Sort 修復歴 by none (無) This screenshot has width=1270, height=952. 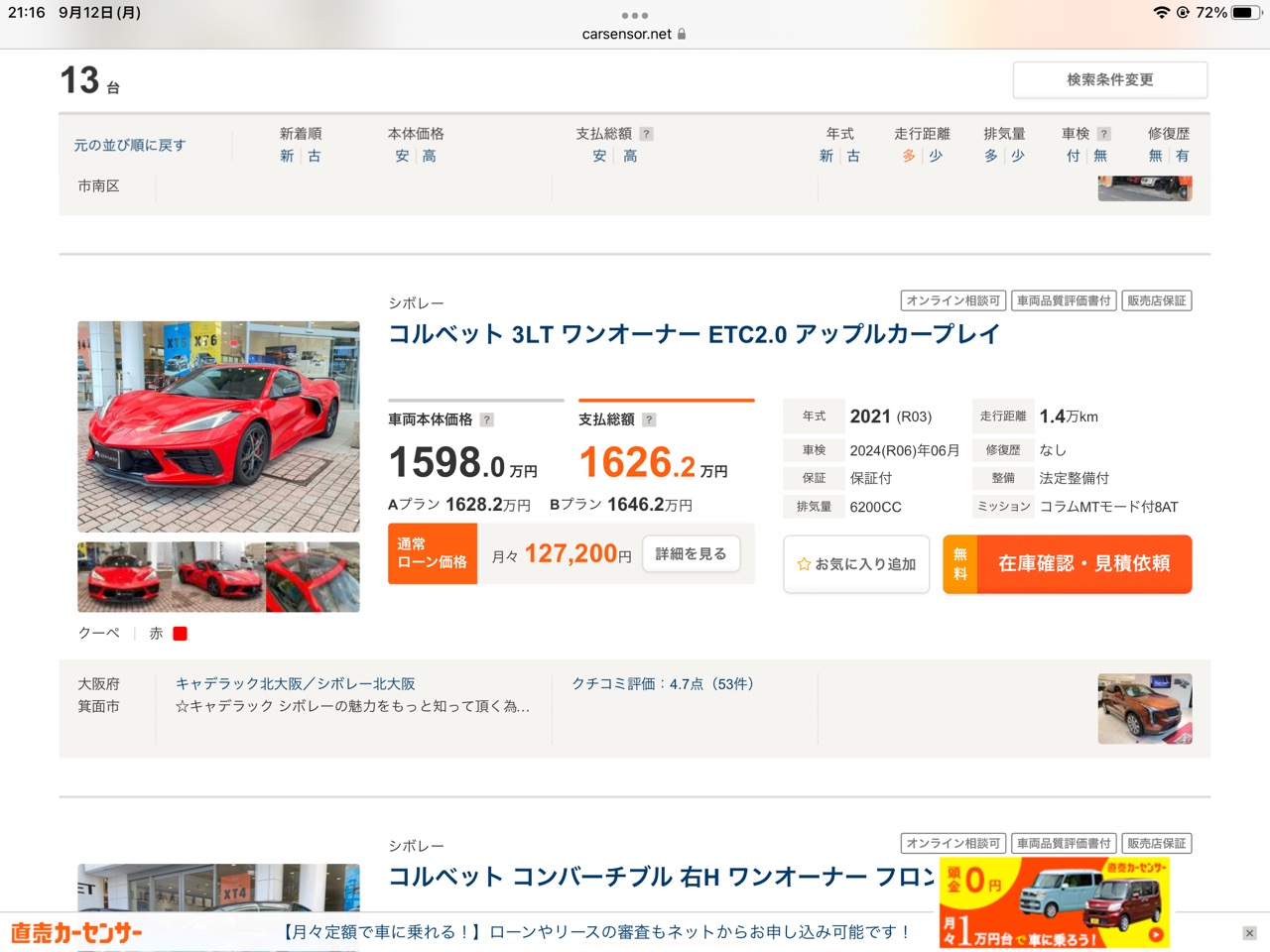click(x=1155, y=156)
